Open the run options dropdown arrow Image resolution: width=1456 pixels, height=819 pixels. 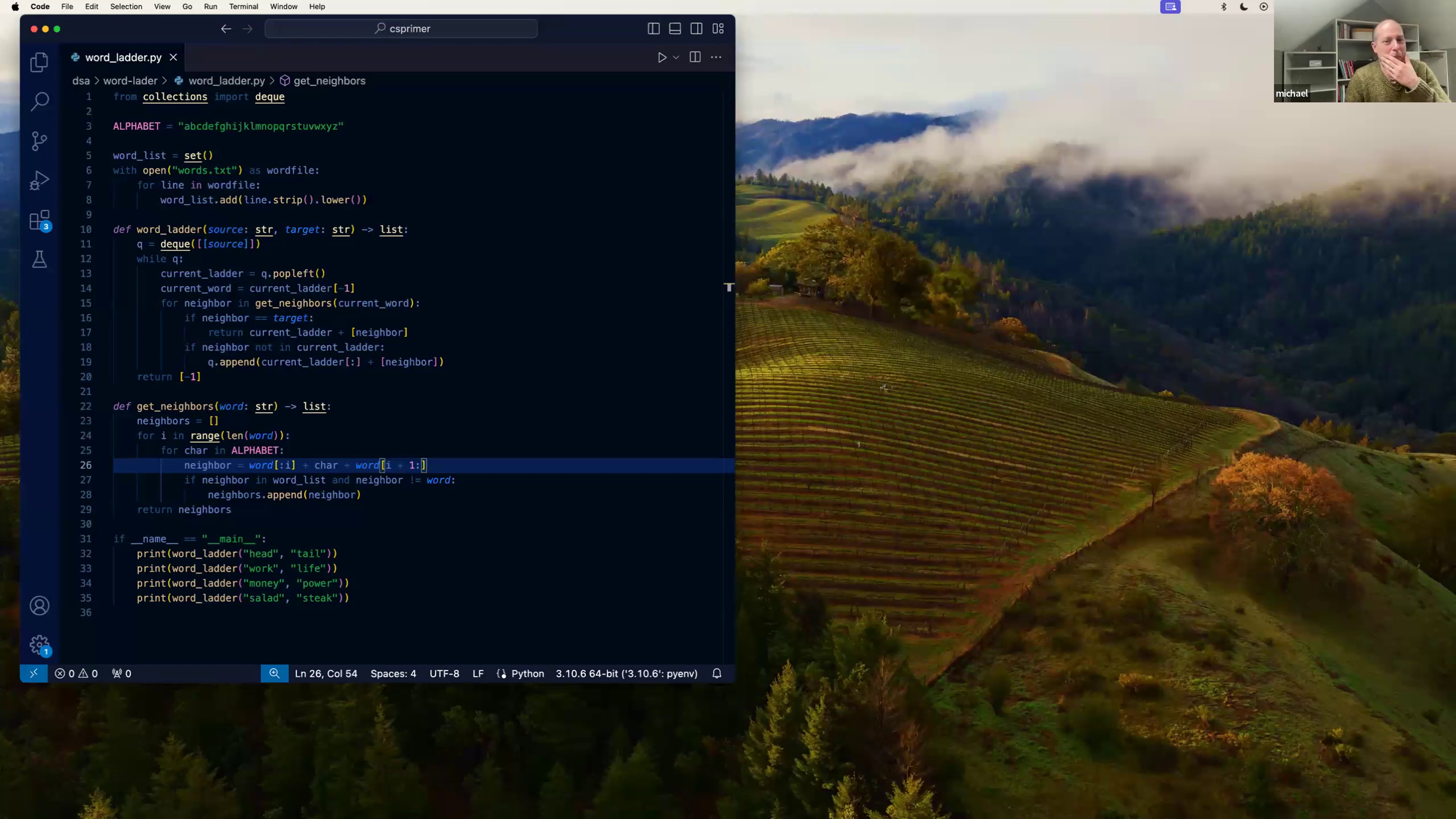click(x=676, y=58)
